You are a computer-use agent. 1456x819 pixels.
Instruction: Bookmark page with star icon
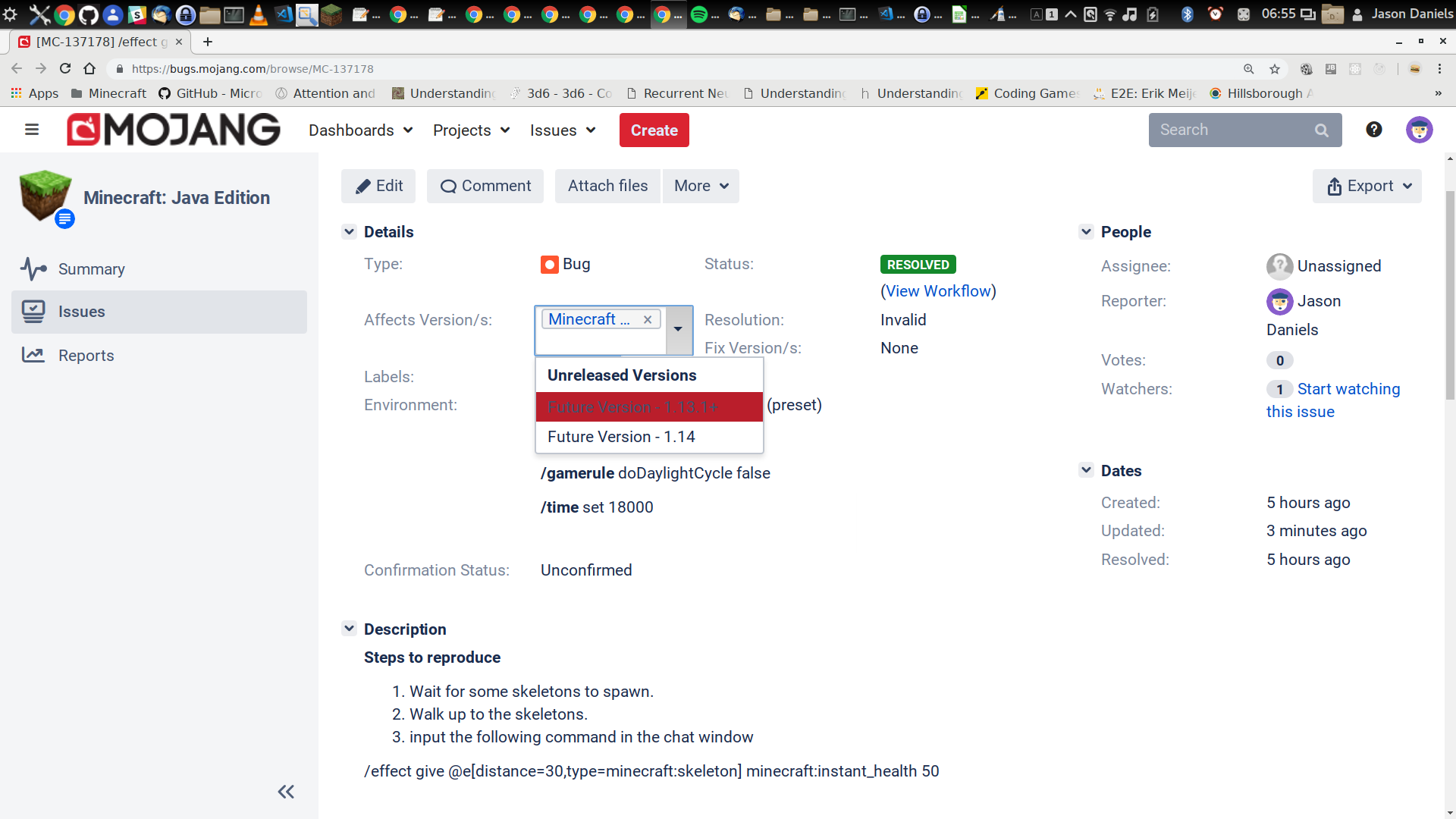point(1275,69)
